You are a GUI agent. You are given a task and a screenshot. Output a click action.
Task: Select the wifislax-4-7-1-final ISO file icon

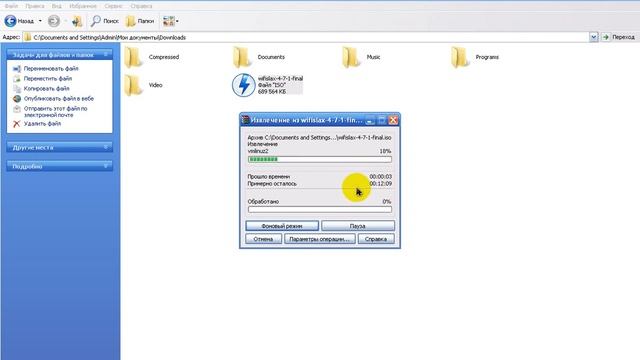pos(244,85)
